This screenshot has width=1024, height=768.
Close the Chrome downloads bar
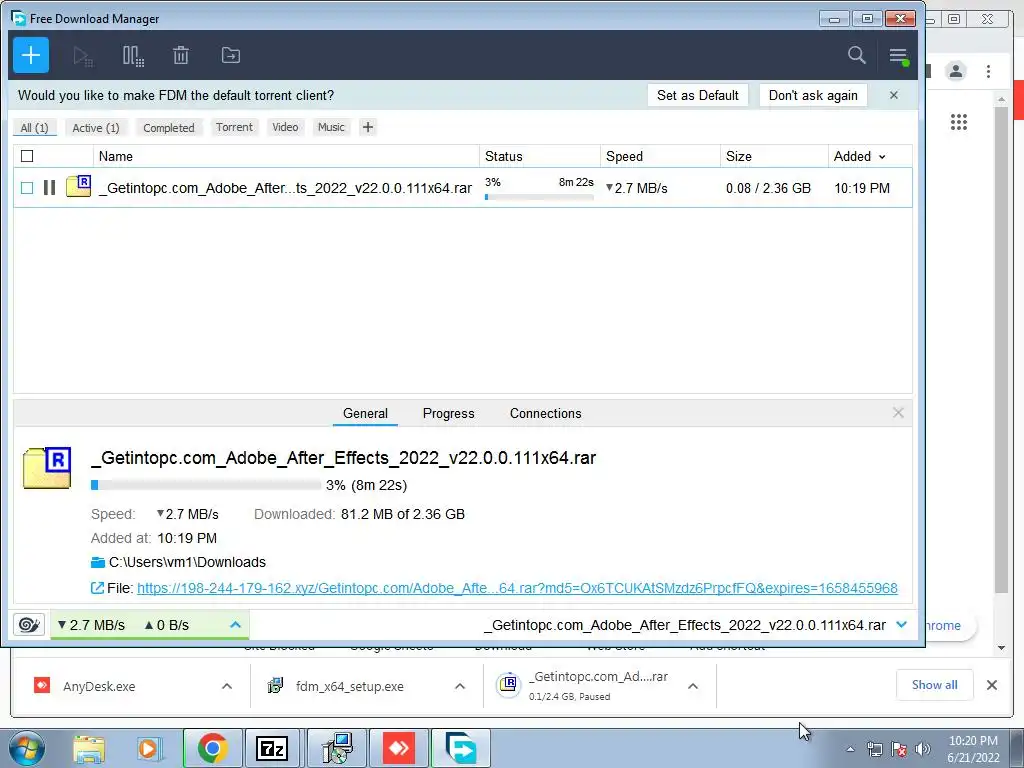pos(992,685)
